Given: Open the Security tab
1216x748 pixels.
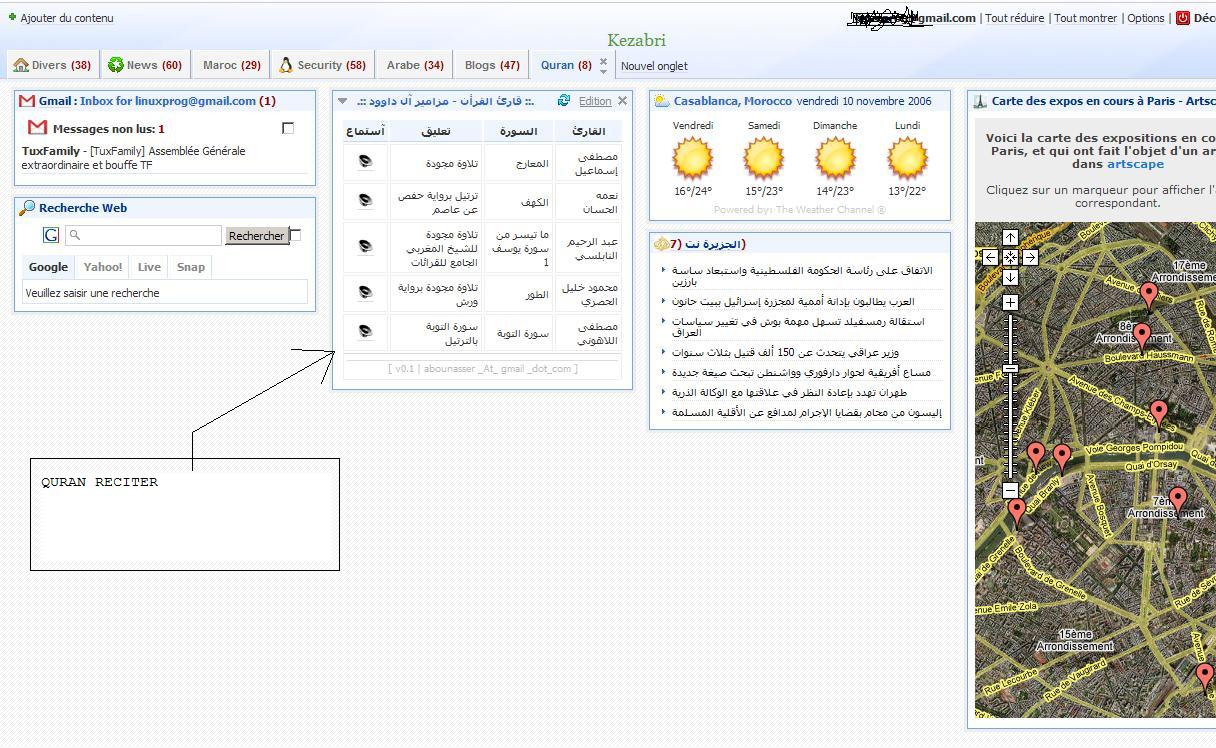Looking at the screenshot, I should (322, 65).
